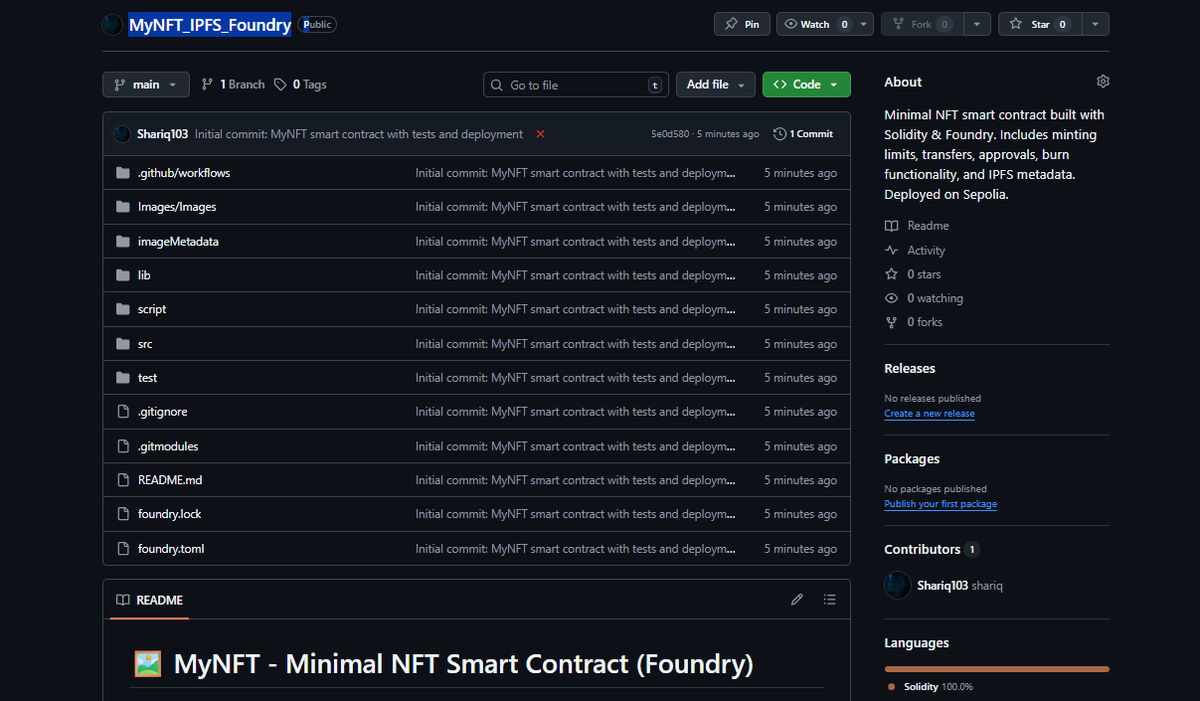Open the src folder
Image resolution: width=1200 pixels, height=701 pixels.
tap(145, 343)
